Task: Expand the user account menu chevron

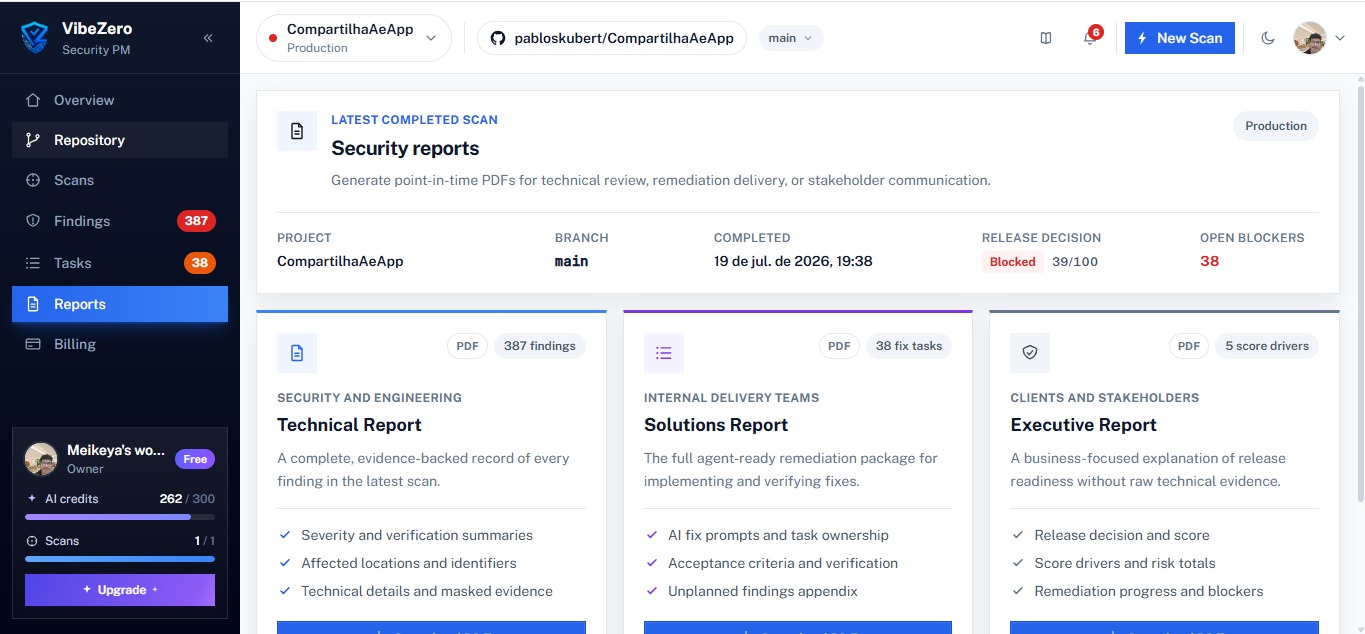Action: [x=1340, y=38]
